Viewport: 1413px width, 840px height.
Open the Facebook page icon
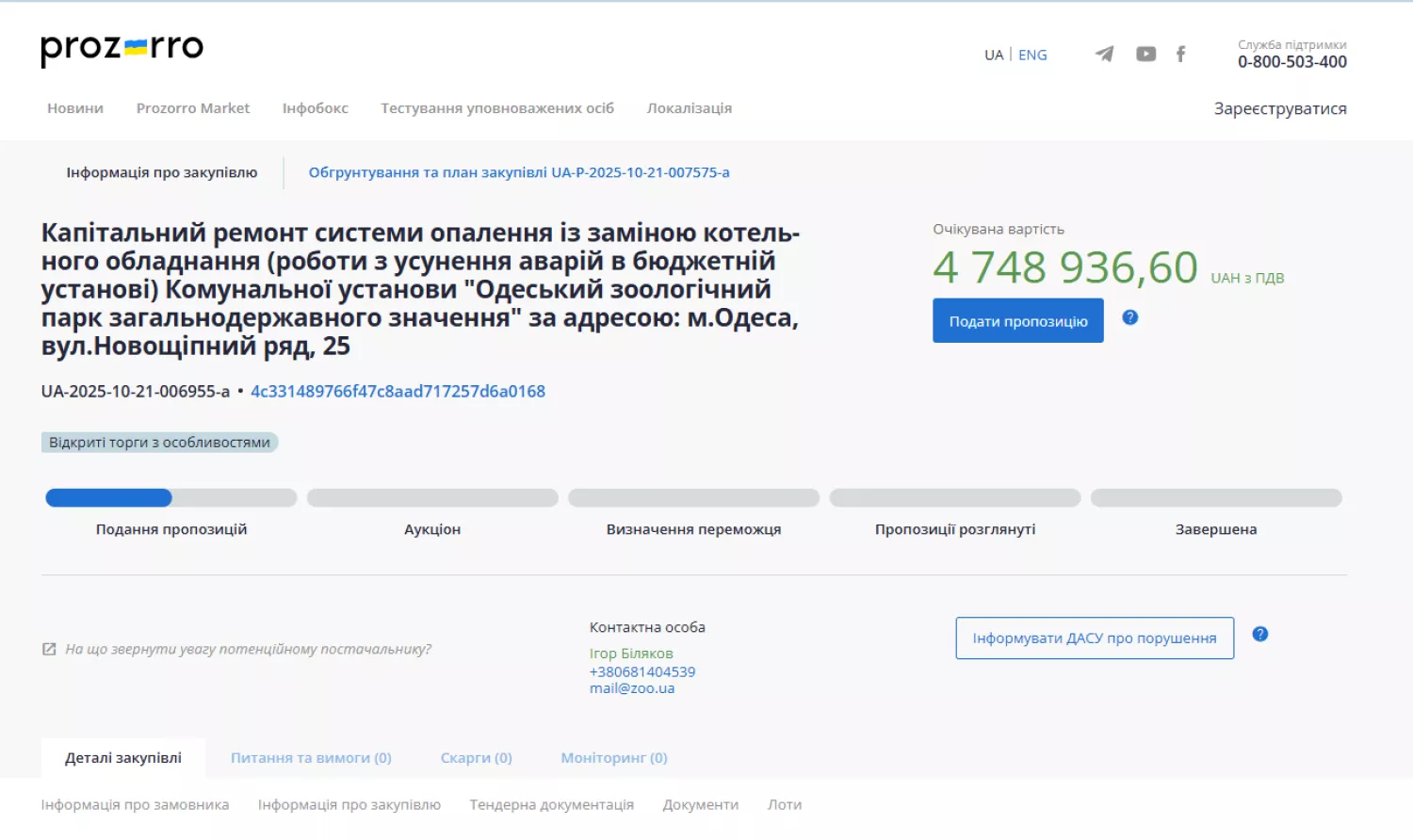(x=1180, y=55)
